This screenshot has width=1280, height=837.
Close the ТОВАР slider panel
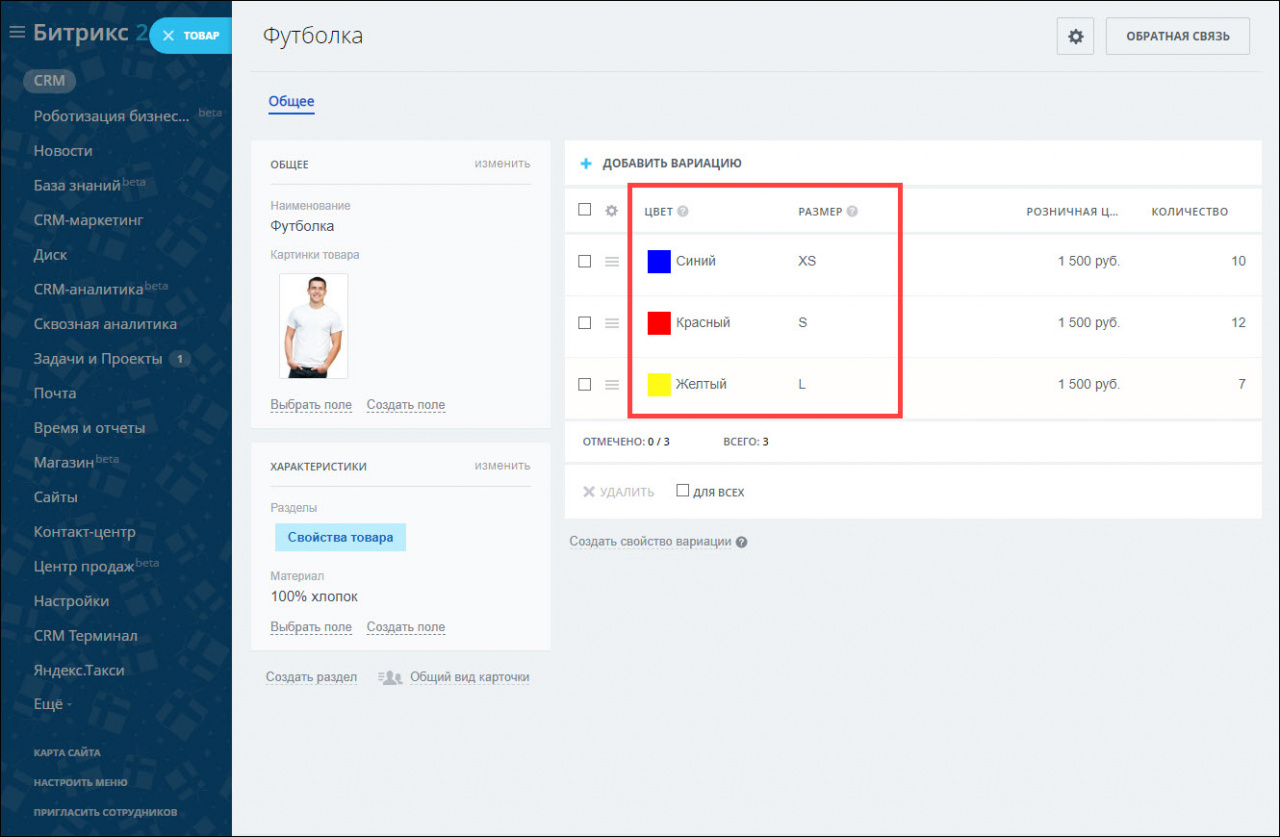tap(168, 36)
